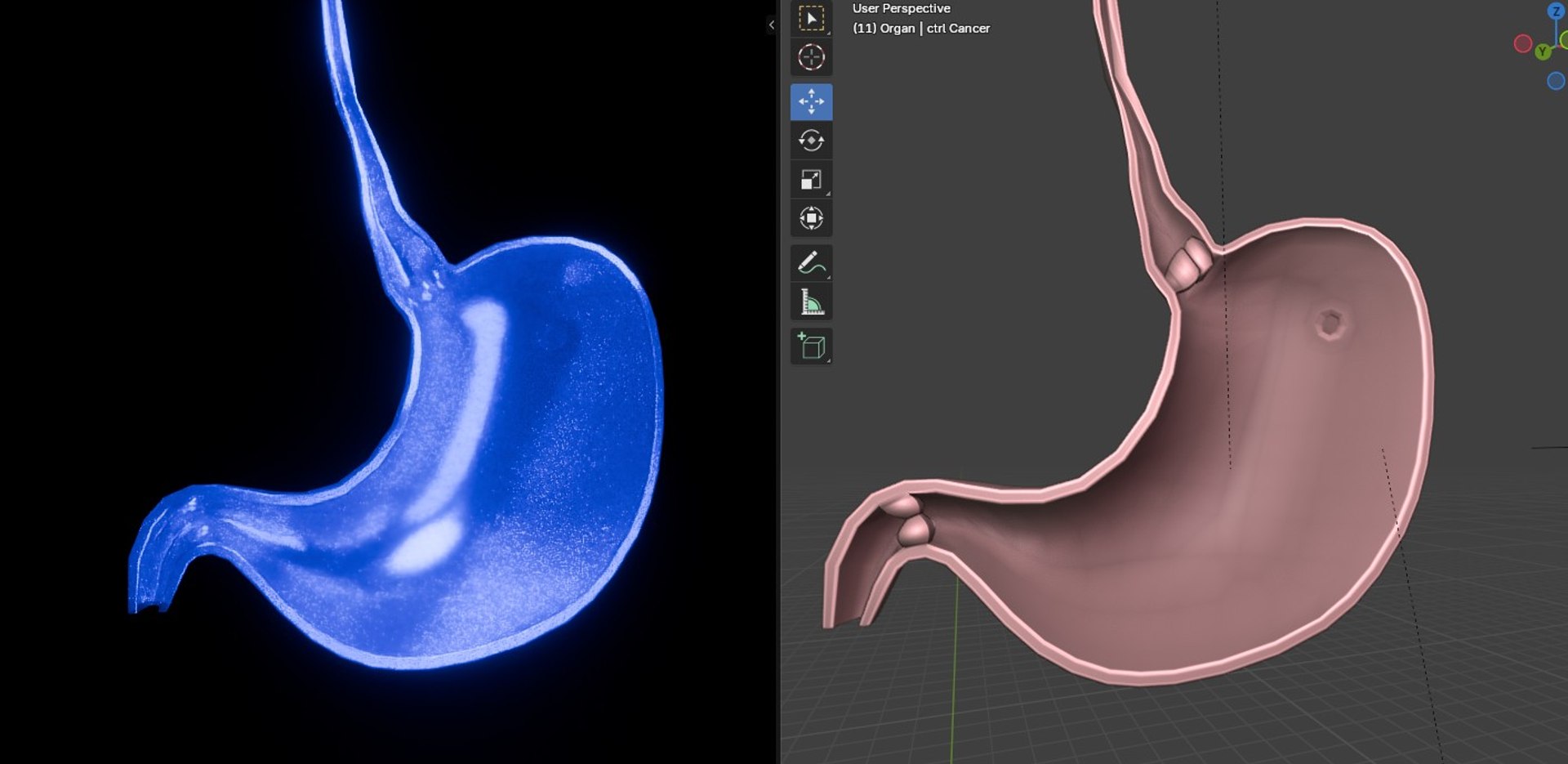Click the green Y axis gizmo circle
Viewport: 1568px width, 764px height.
point(1543,51)
